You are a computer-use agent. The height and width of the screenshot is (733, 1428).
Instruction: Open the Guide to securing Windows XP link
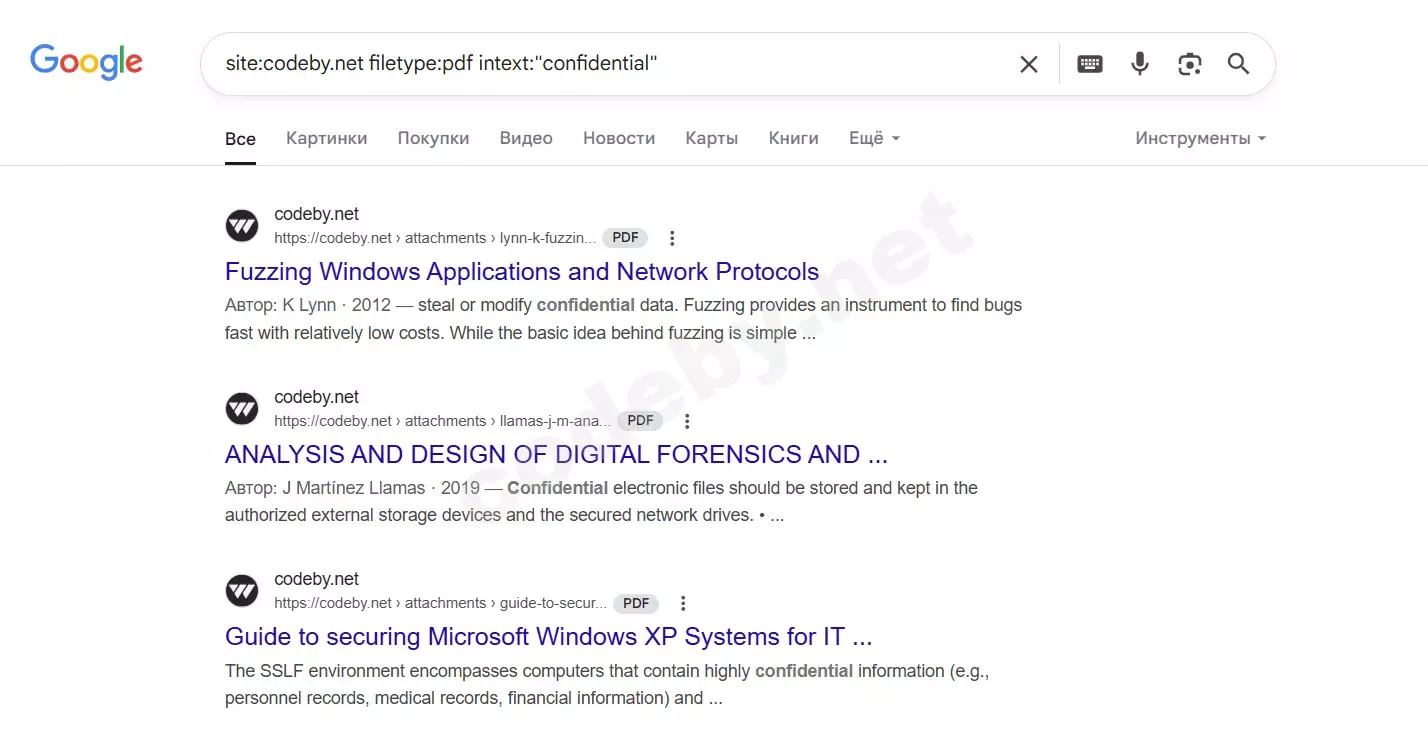(x=548, y=636)
